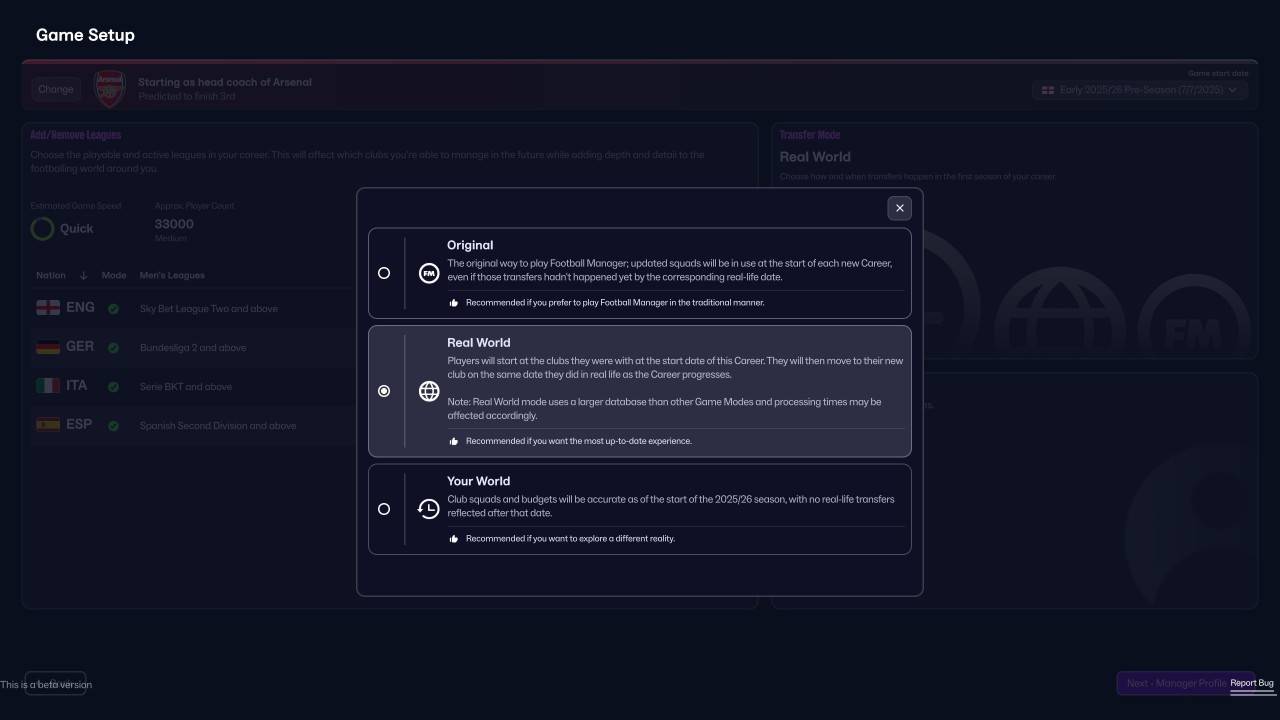Screen dimensions: 1280x720
Task: Click the traditional manner recommendation text
Action: point(615,302)
